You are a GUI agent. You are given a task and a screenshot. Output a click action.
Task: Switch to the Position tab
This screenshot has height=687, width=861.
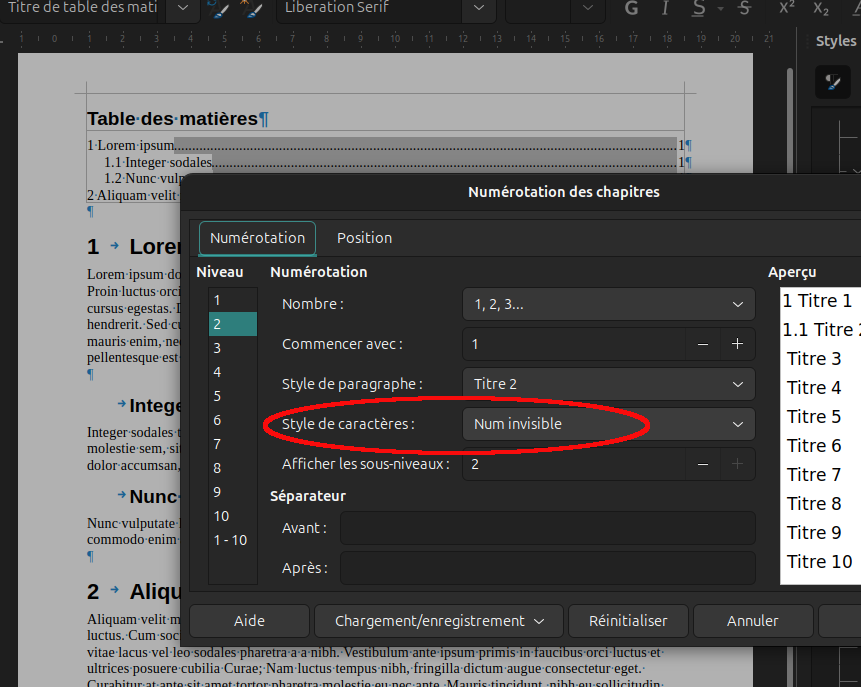(x=364, y=238)
